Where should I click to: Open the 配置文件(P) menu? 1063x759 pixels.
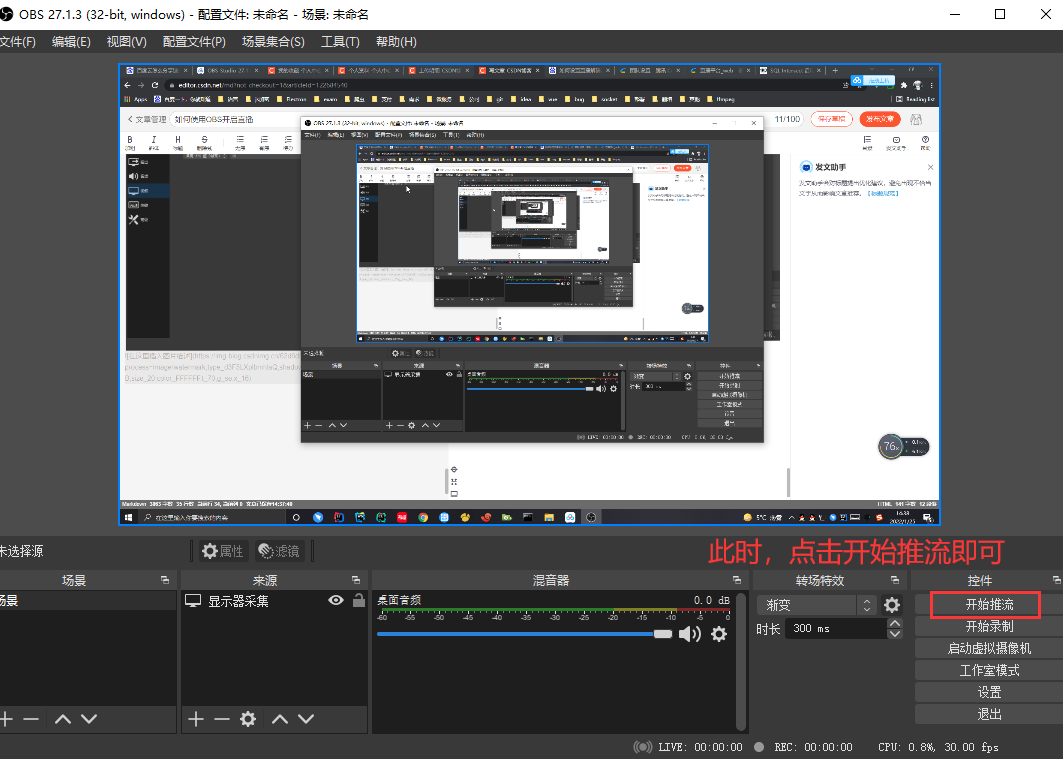[x=194, y=42]
